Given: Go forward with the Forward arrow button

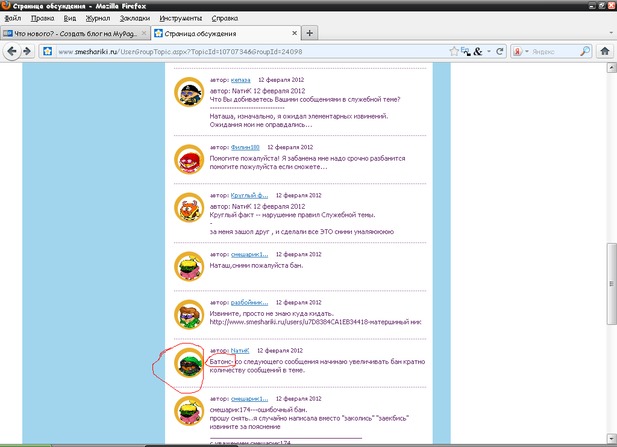Looking at the screenshot, I should coord(27,51).
